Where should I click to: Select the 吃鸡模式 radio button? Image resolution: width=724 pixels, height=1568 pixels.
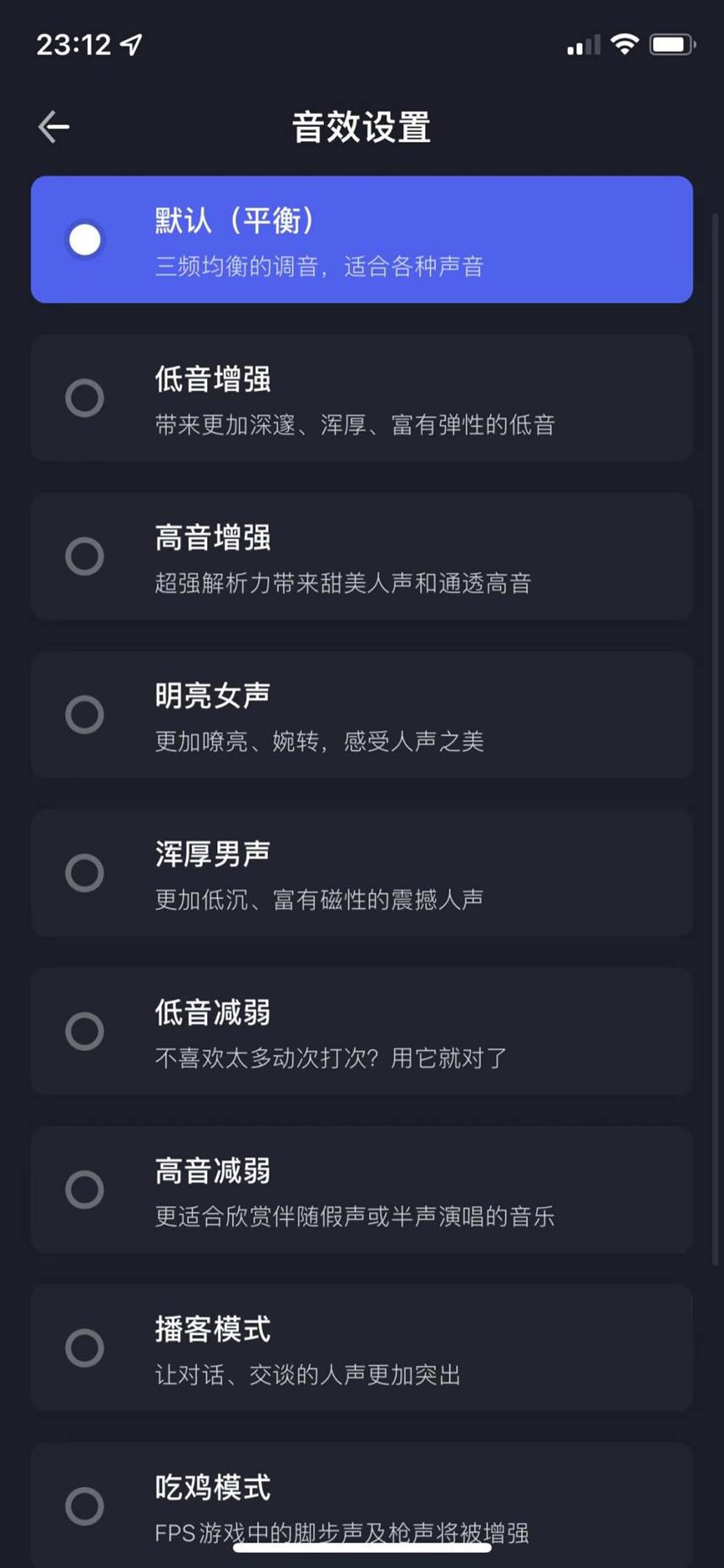pyautogui.click(x=84, y=1506)
